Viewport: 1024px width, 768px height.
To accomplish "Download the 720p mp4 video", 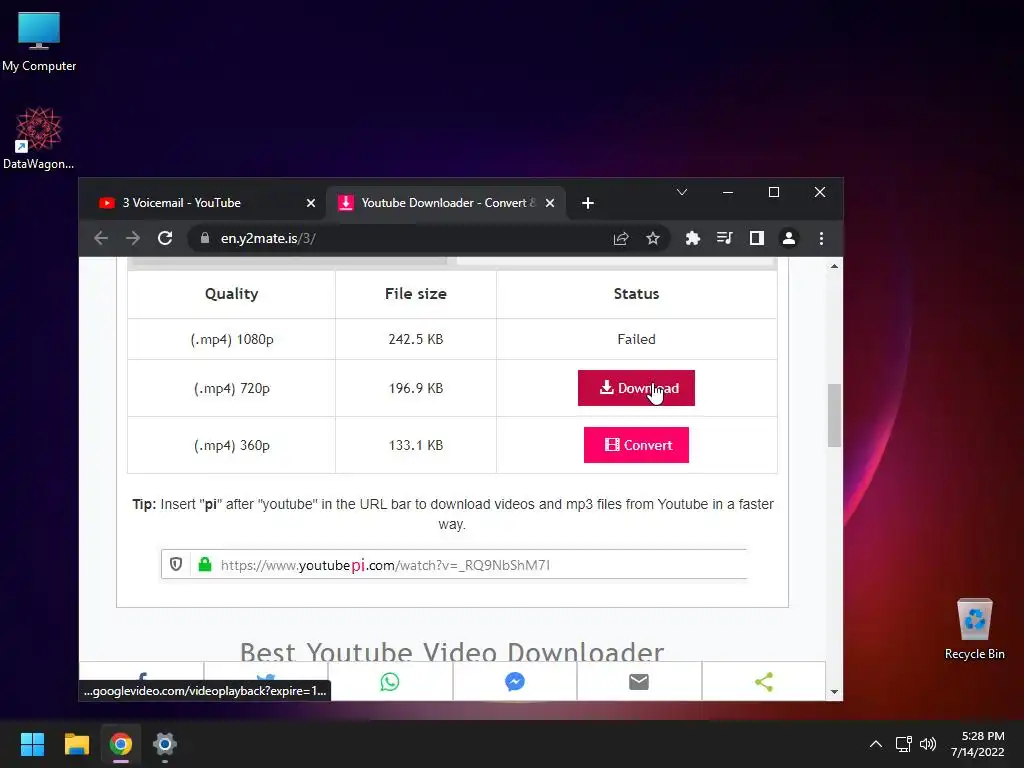I will pyautogui.click(x=636, y=388).
